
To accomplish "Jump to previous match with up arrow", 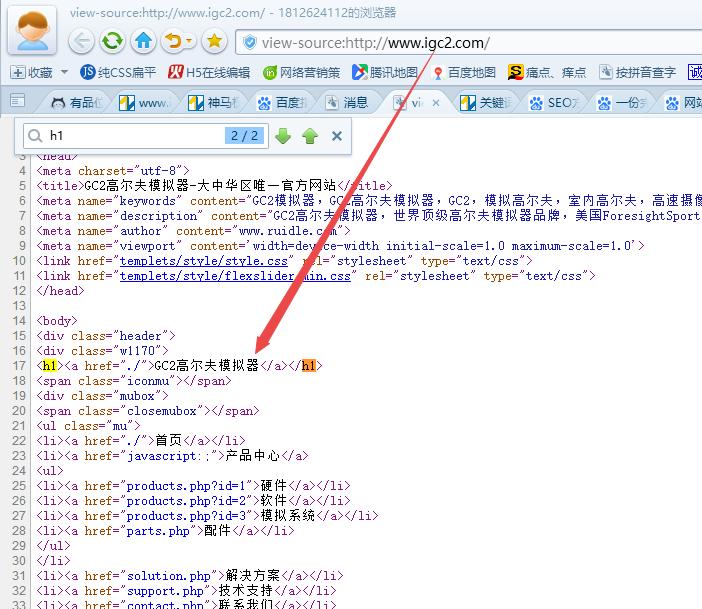I will pyautogui.click(x=310, y=136).
